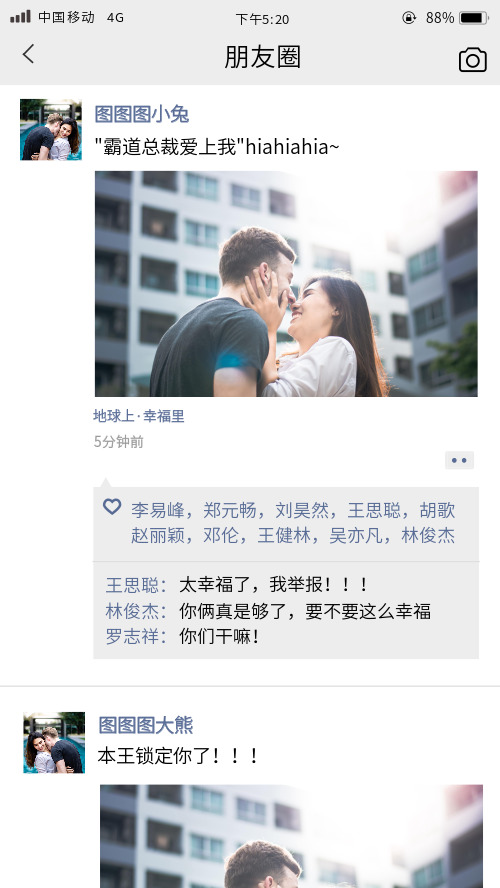This screenshot has width=500, height=888.
Task: Tap the back arrow in the header
Action: pos(28,54)
